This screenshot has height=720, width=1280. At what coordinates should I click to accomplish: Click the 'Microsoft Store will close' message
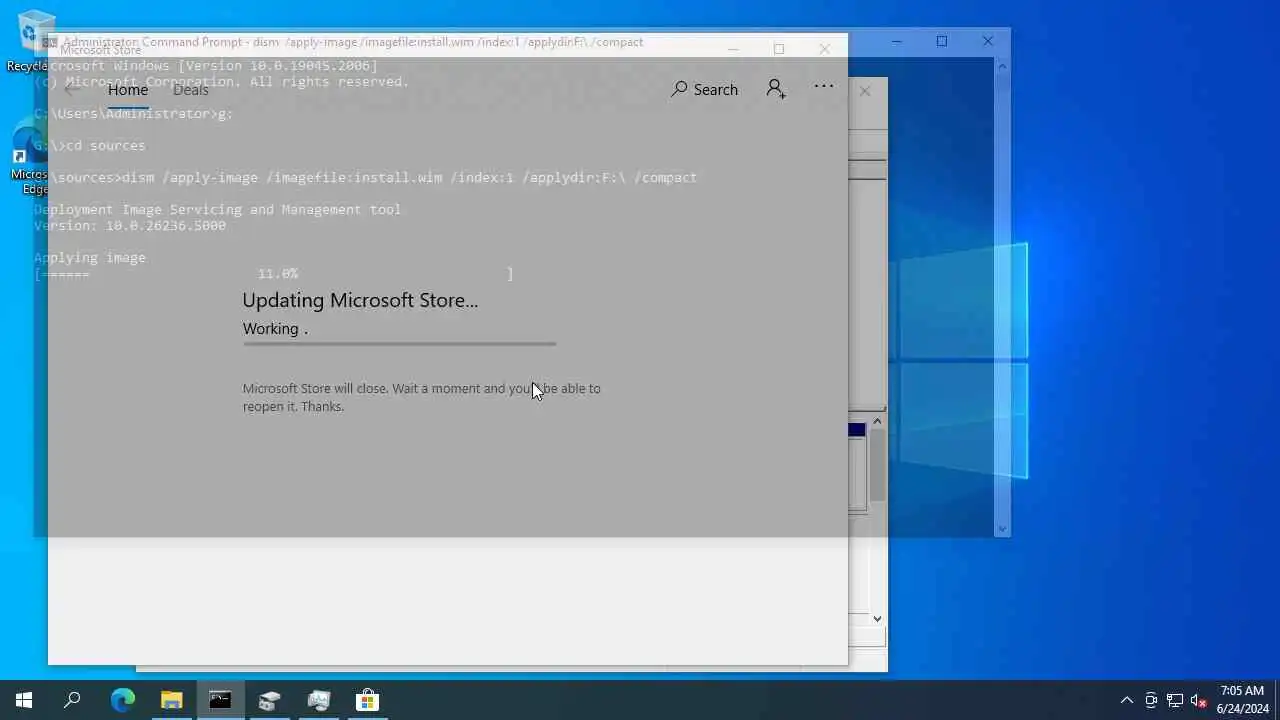click(x=421, y=397)
